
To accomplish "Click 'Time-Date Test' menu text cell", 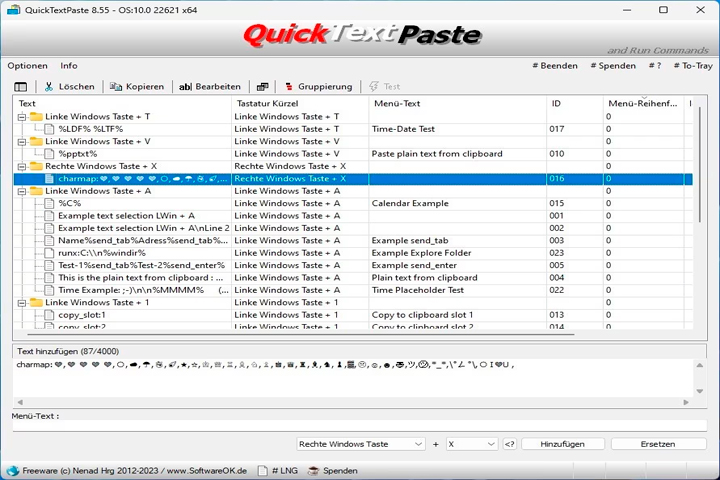I will 403,129.
